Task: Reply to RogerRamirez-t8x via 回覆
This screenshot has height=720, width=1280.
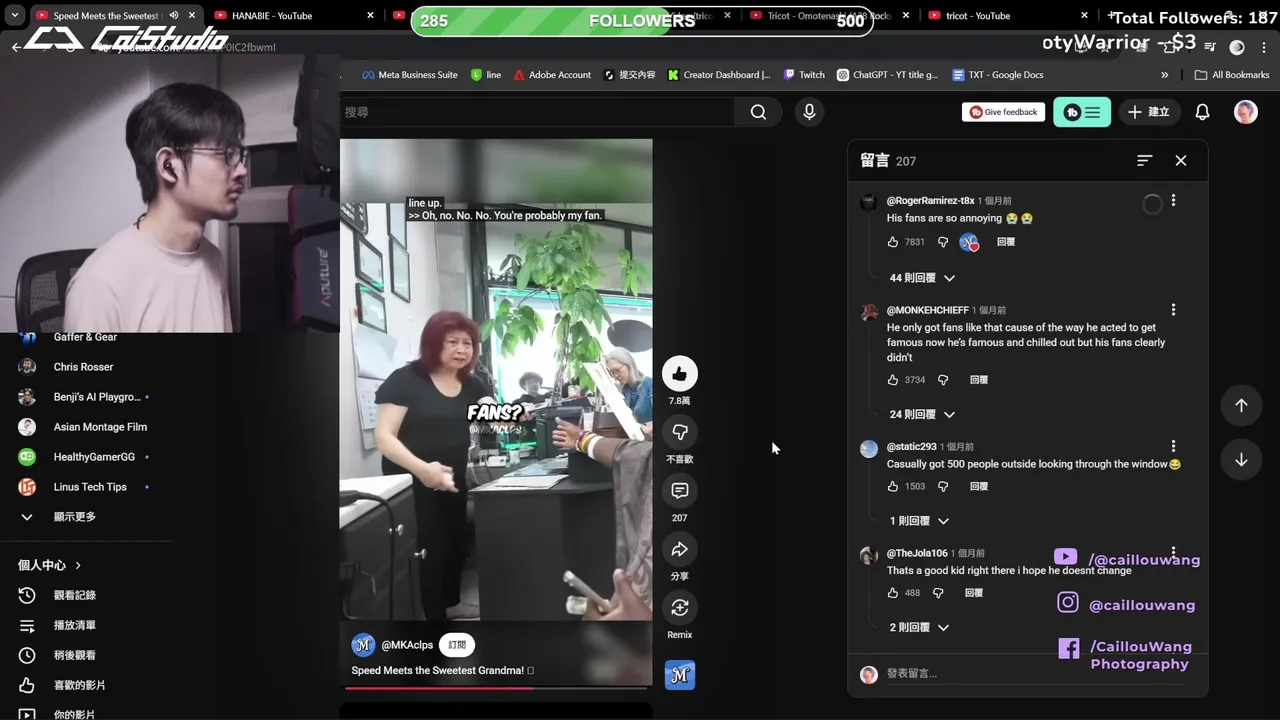Action: pos(1006,242)
